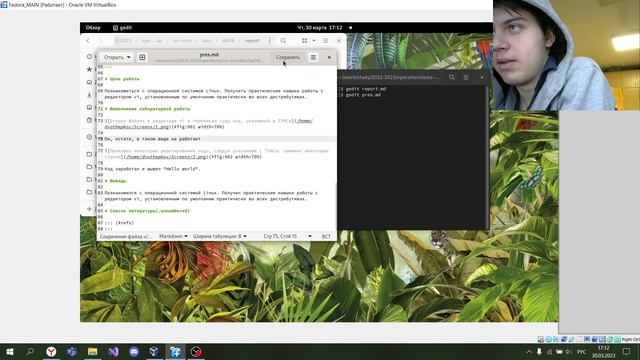Create a new tab in gedit
Screen dimensions: 640x360
(142, 58)
